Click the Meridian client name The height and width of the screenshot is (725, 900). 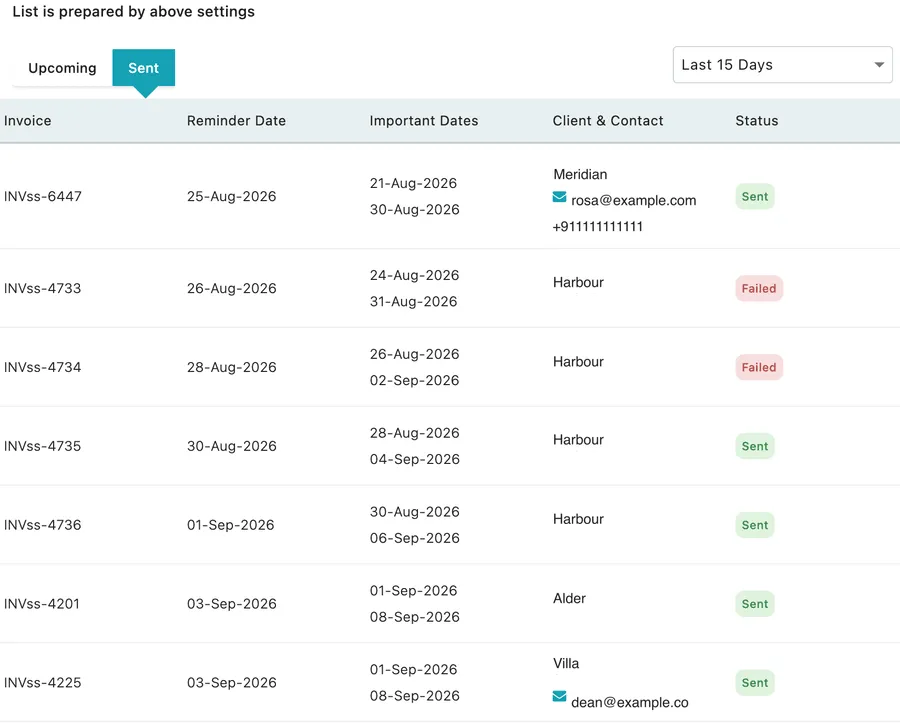[x=580, y=175]
